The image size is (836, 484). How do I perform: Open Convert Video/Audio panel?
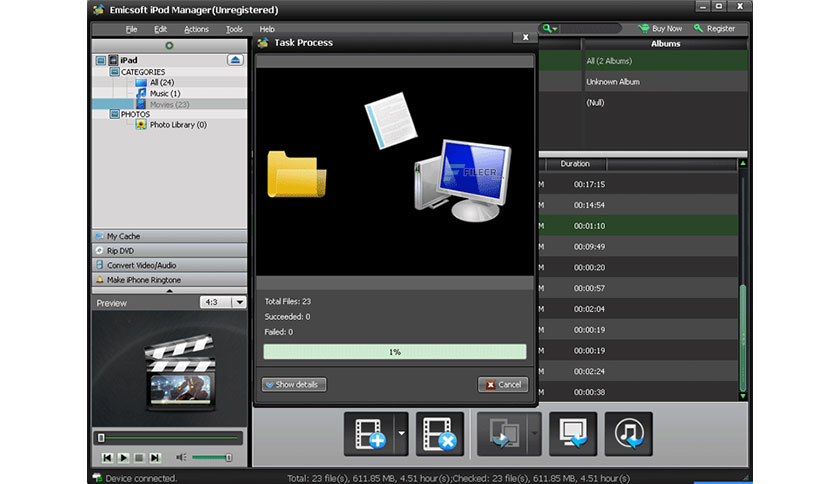170,265
